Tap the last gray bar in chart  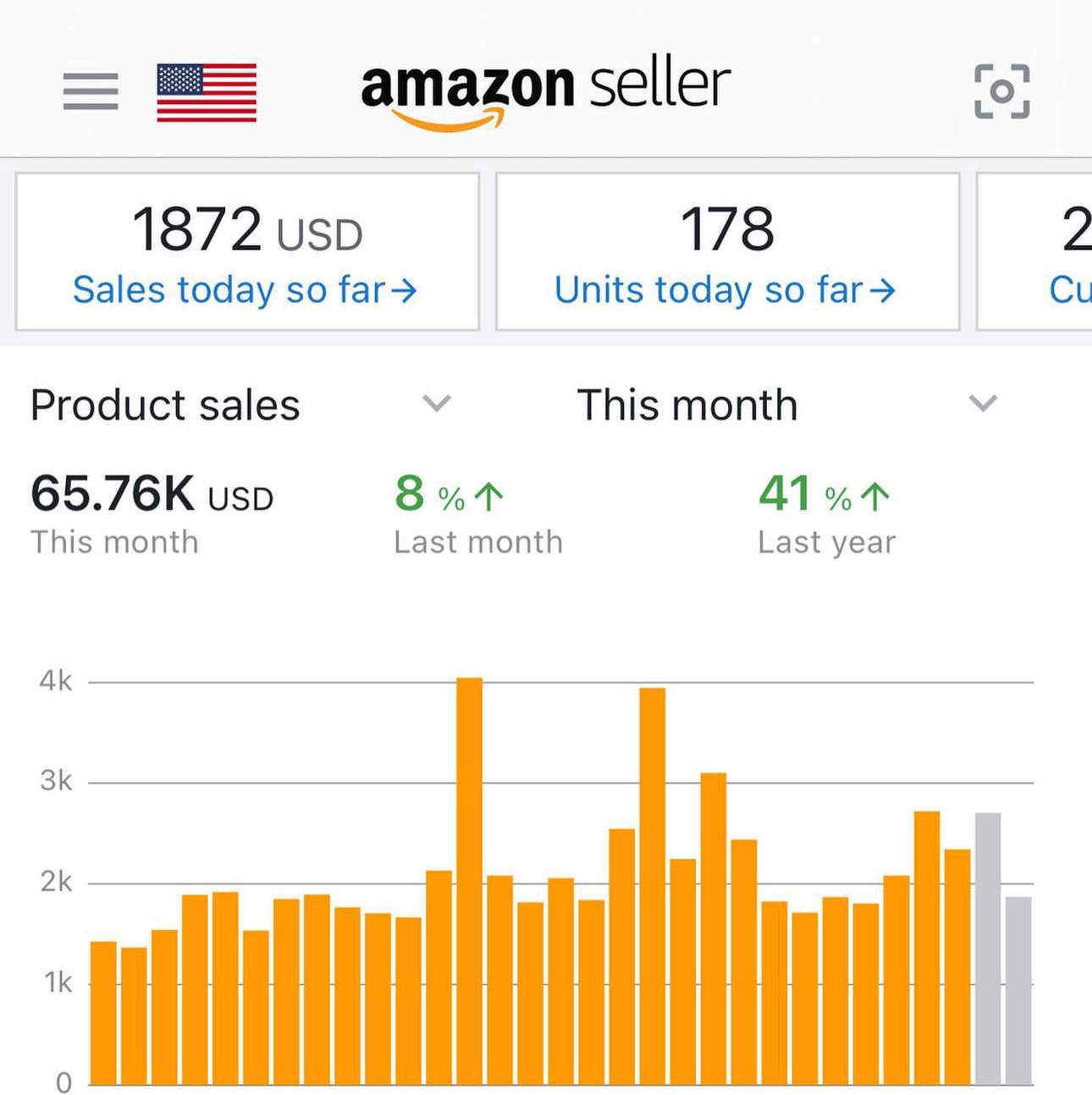[1018, 990]
